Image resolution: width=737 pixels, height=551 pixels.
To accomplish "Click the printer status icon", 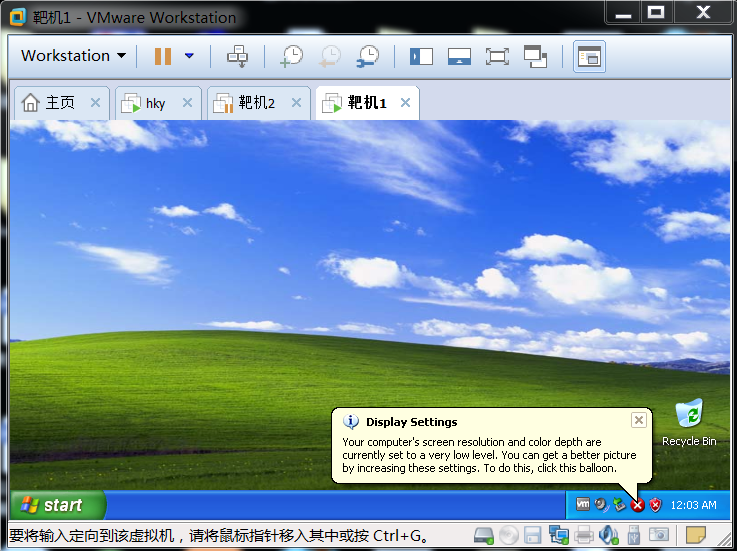I will pos(584,535).
